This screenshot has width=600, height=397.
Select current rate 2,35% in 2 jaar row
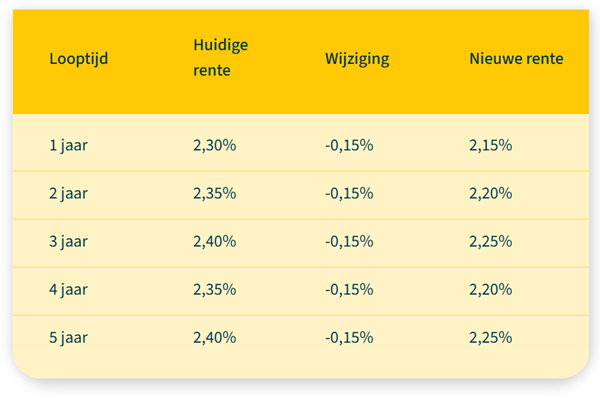215,193
